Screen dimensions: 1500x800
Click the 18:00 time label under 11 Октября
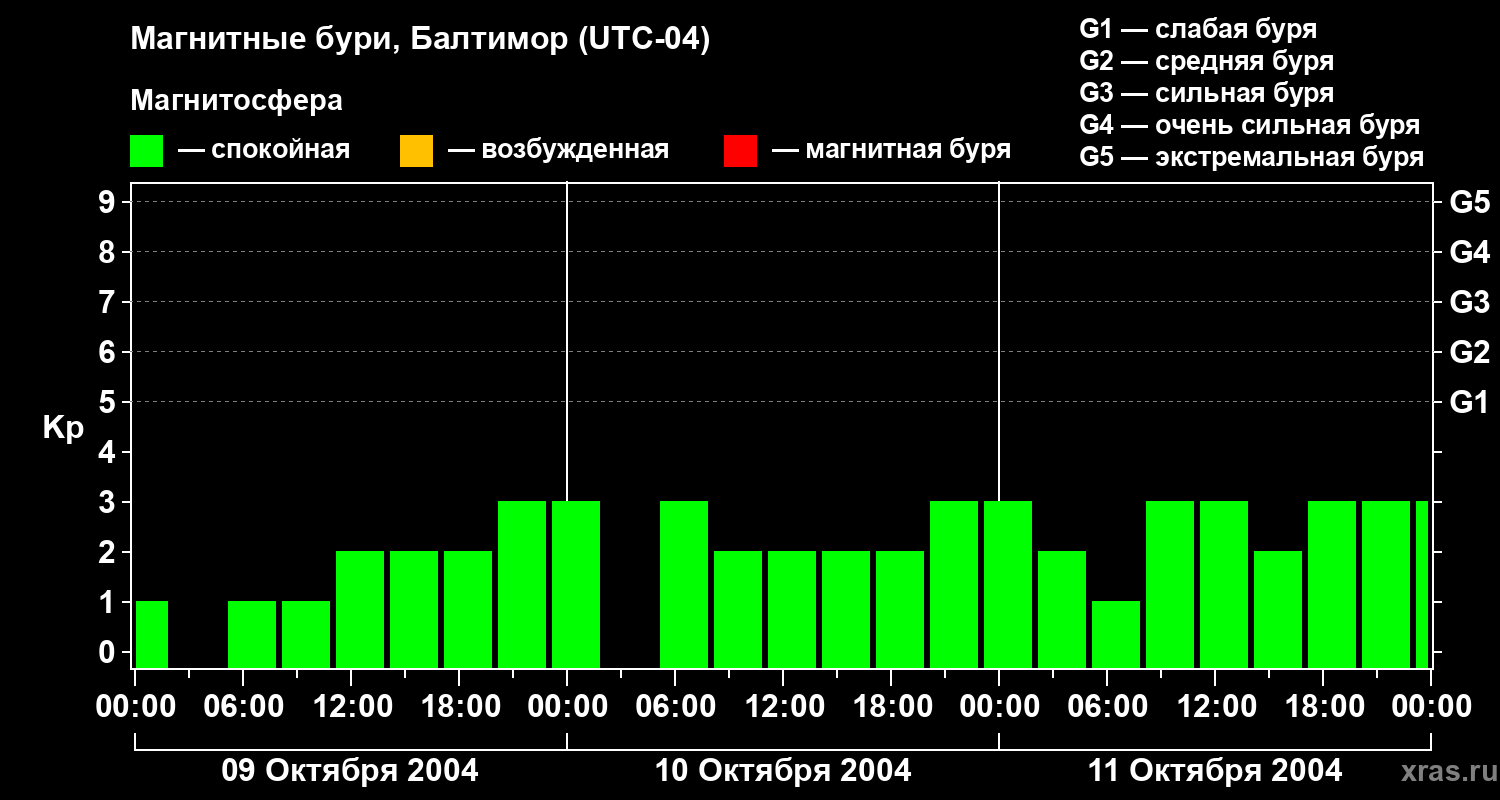pos(1323,707)
